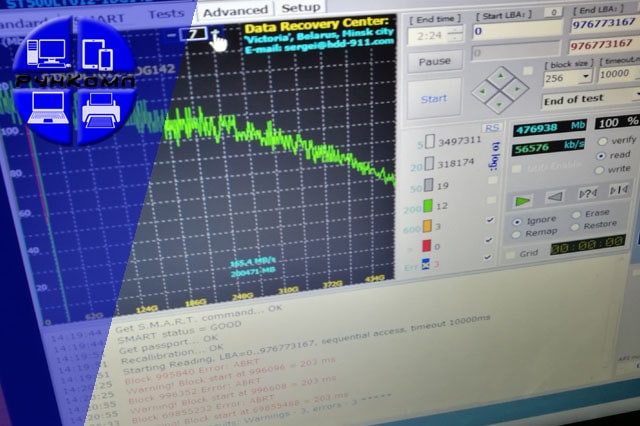
Task: Open the block size dropdown
Action: 583,78
